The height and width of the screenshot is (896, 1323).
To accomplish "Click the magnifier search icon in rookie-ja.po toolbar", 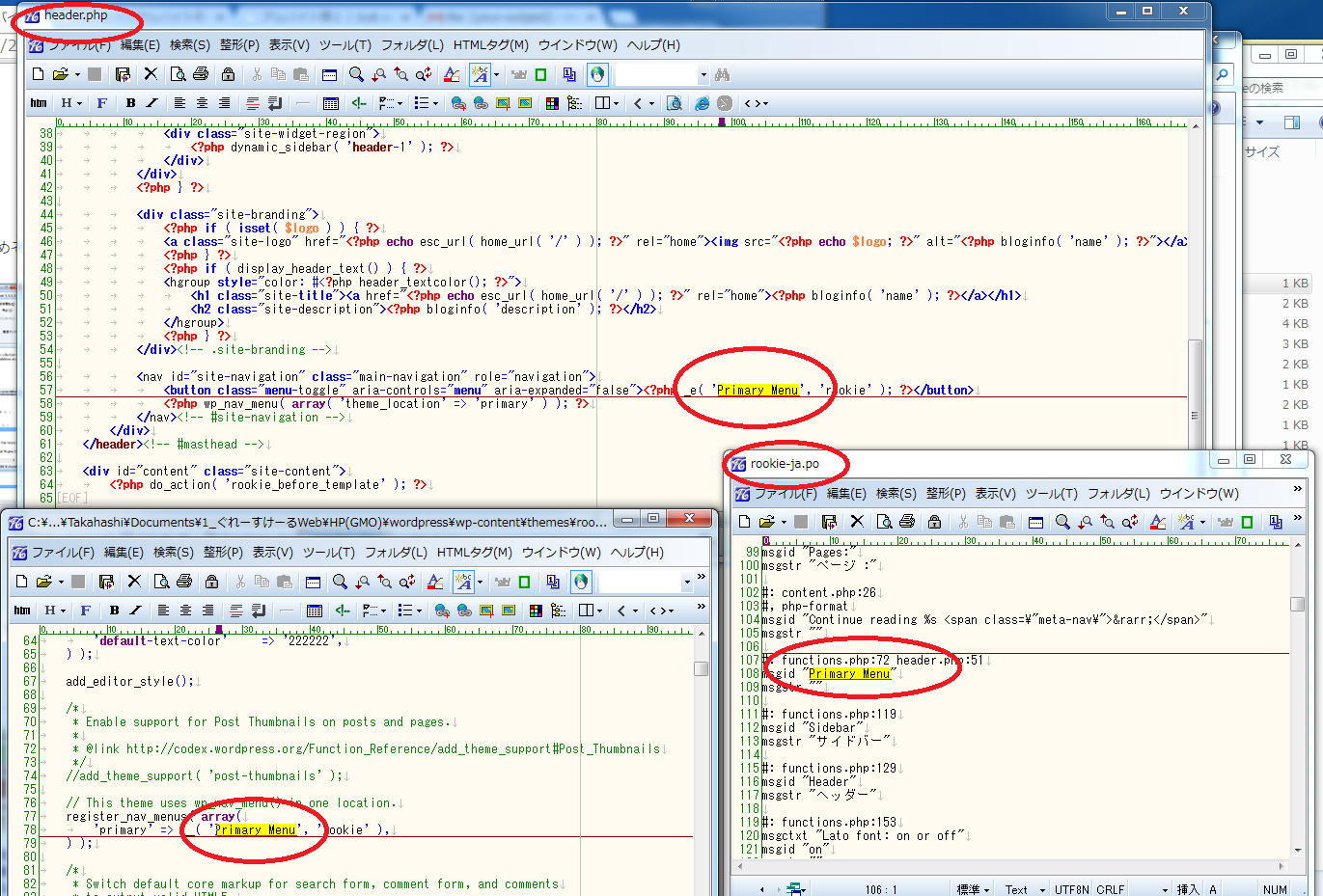I will (x=1062, y=522).
